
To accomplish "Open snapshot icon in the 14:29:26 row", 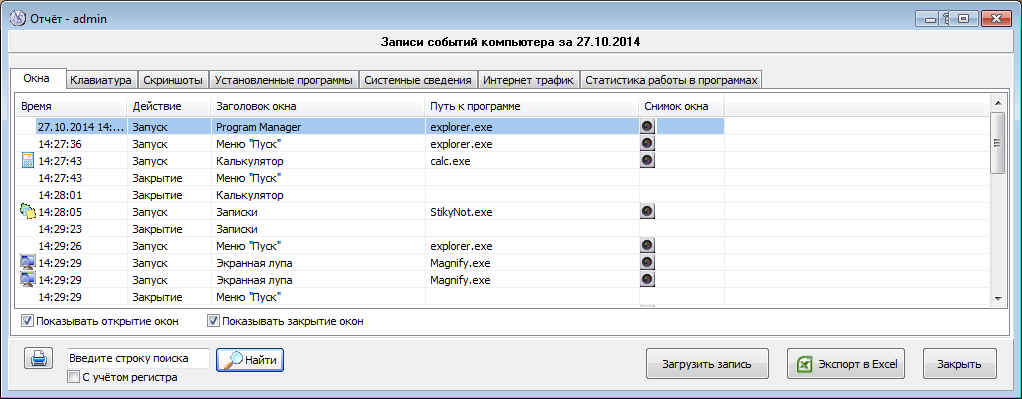I will [647, 245].
